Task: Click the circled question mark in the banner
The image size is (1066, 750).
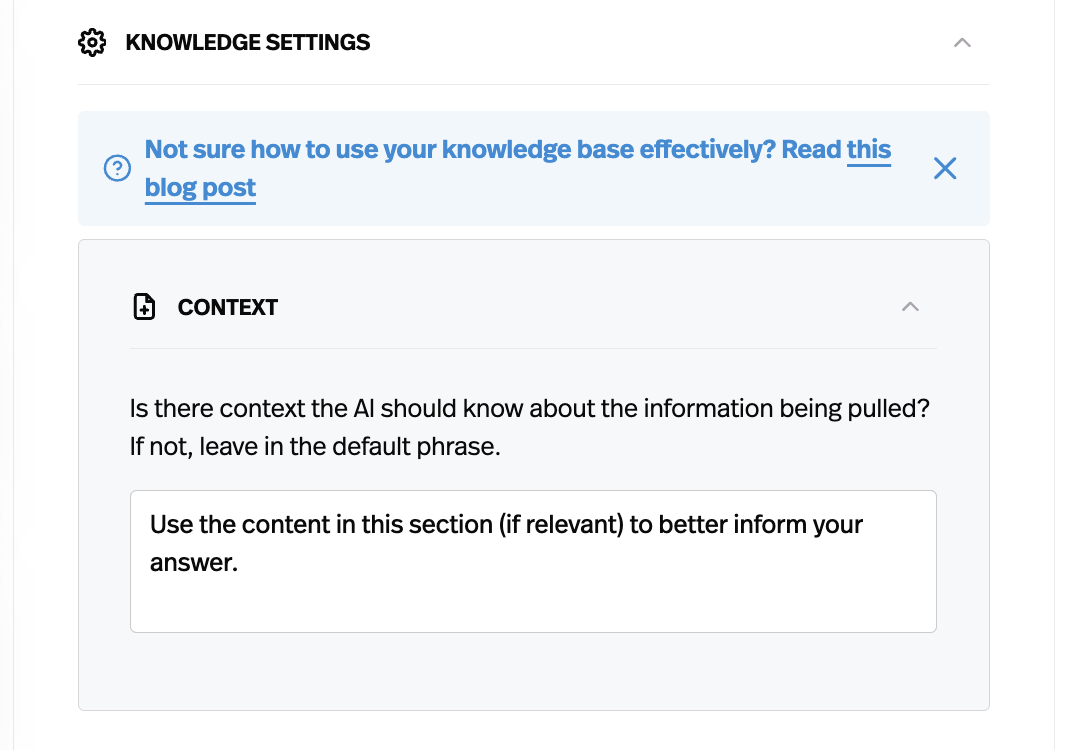Action: pyautogui.click(x=117, y=169)
